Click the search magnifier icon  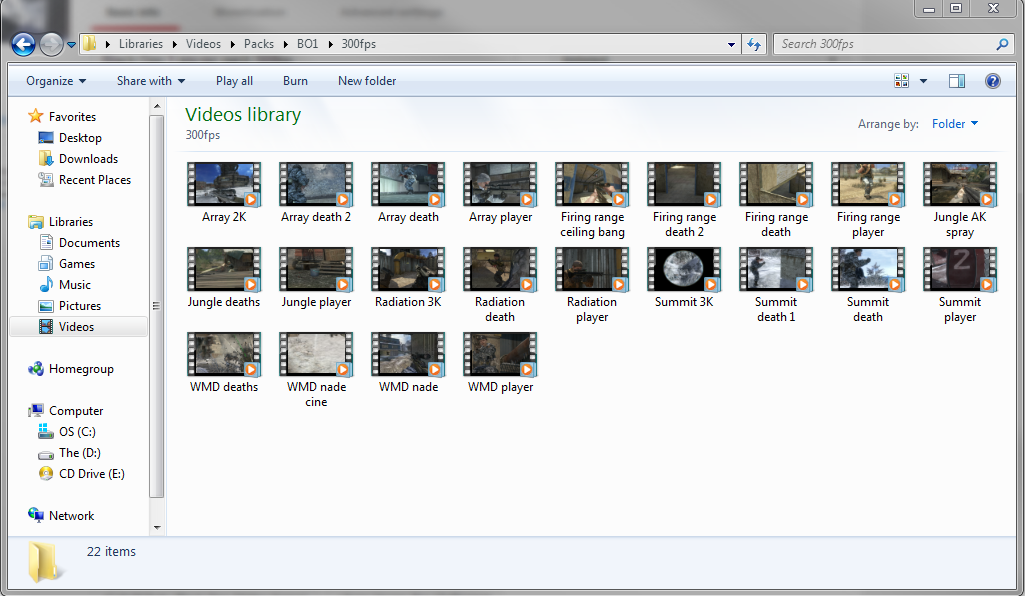pos(1002,44)
